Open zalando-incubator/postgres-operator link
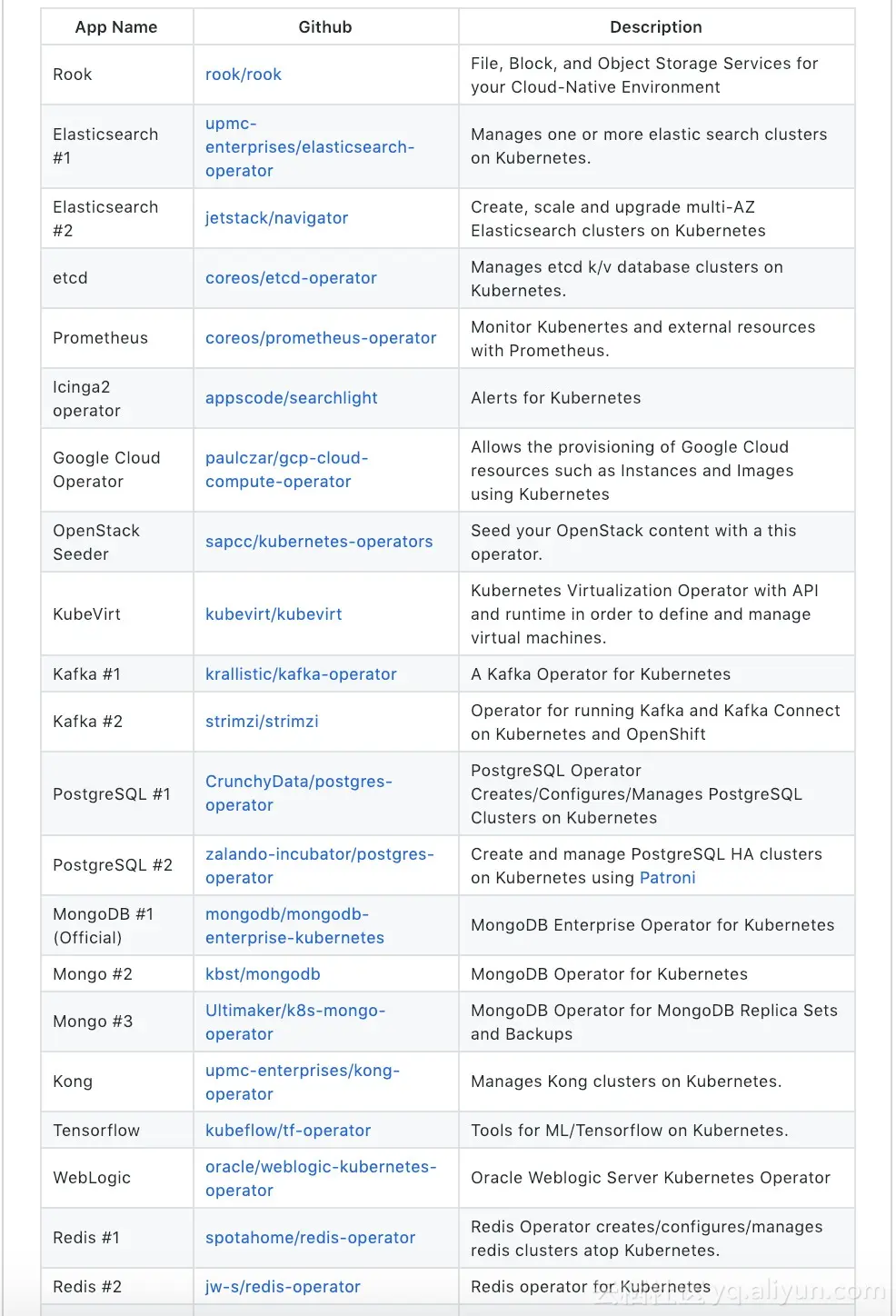The width and height of the screenshot is (896, 1316). [319, 866]
